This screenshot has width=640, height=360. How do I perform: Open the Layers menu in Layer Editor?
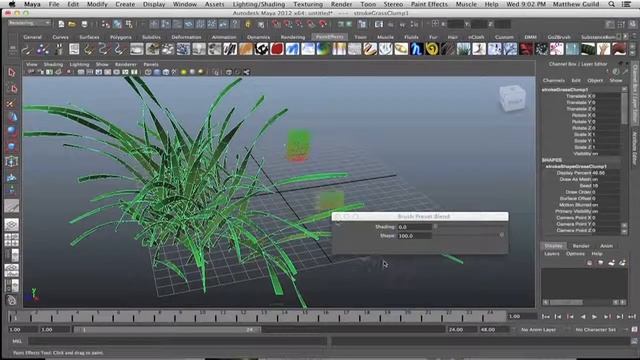551,254
